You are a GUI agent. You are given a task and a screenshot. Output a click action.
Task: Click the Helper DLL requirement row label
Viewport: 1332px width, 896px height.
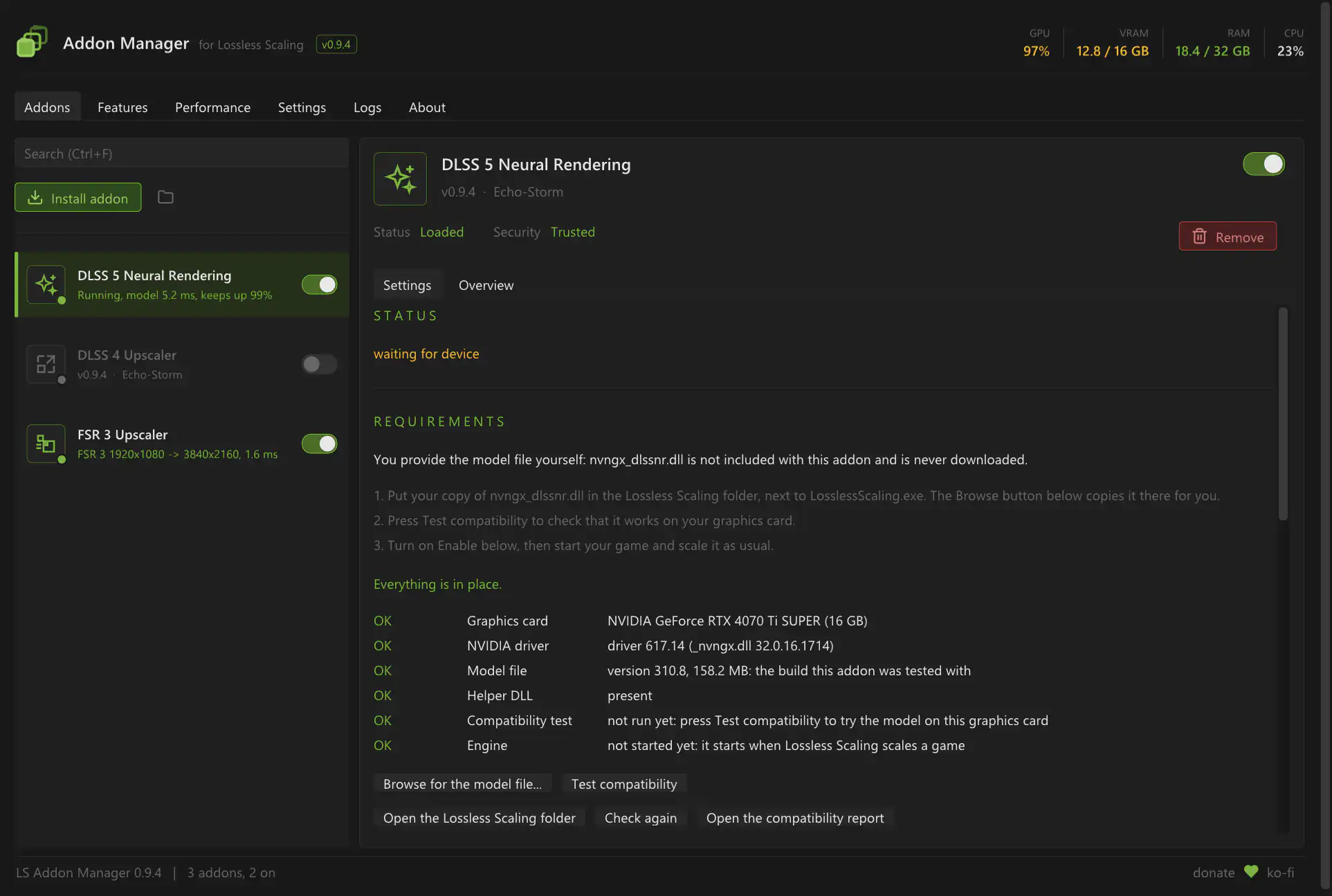point(500,695)
